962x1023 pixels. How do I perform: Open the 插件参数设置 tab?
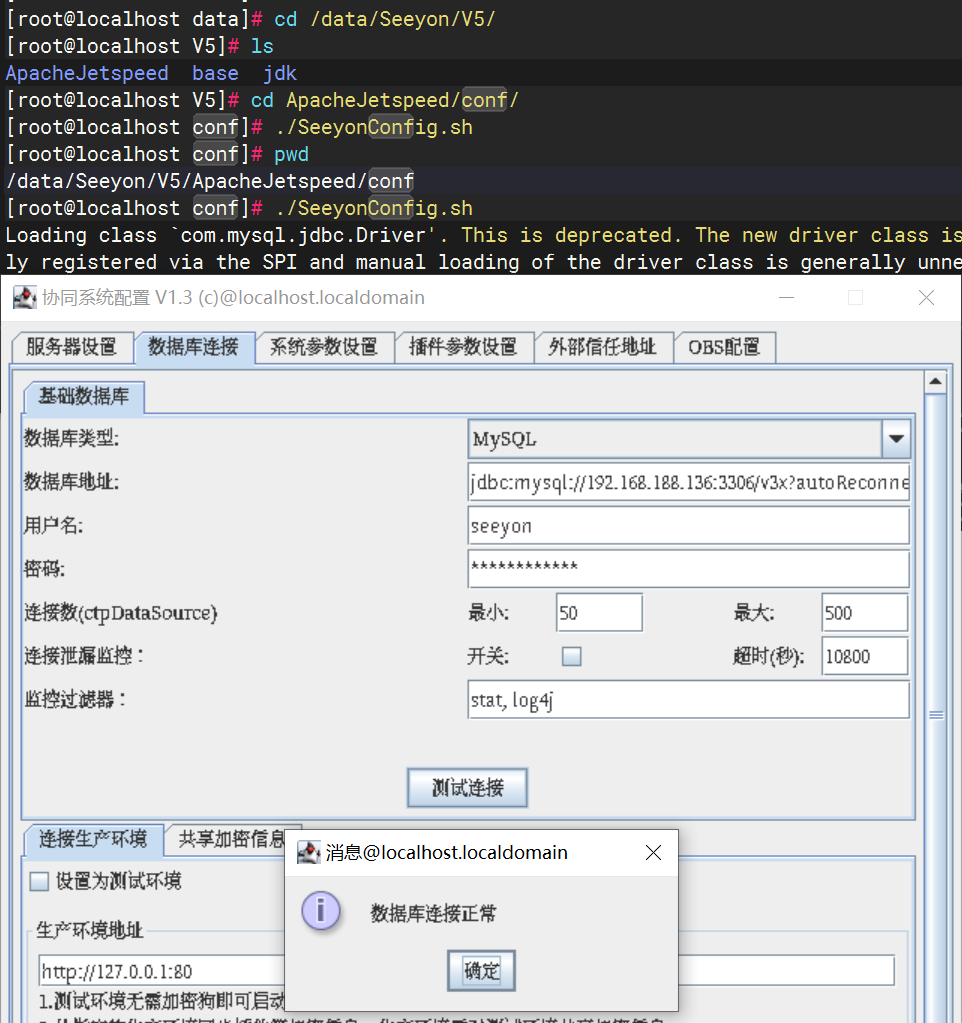click(x=463, y=346)
